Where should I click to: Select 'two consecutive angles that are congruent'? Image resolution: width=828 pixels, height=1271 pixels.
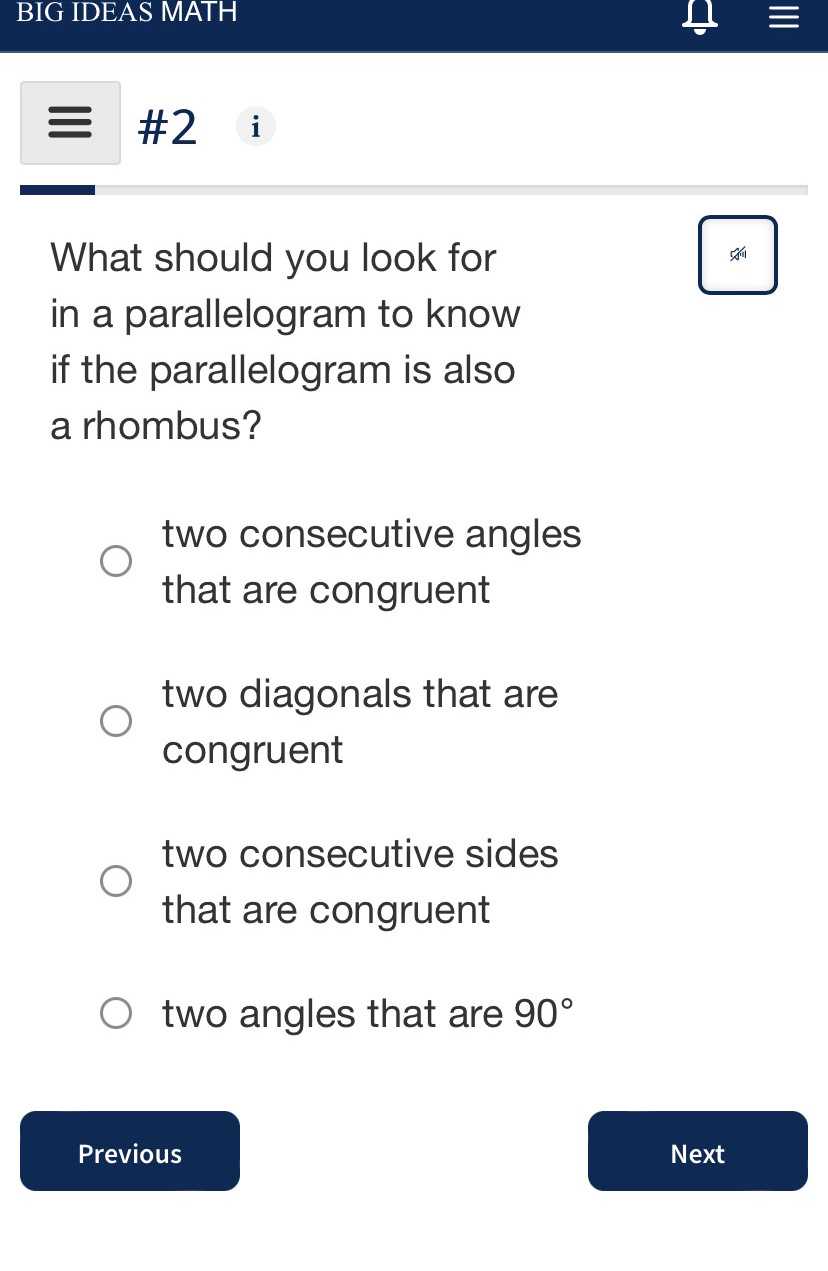(116, 561)
